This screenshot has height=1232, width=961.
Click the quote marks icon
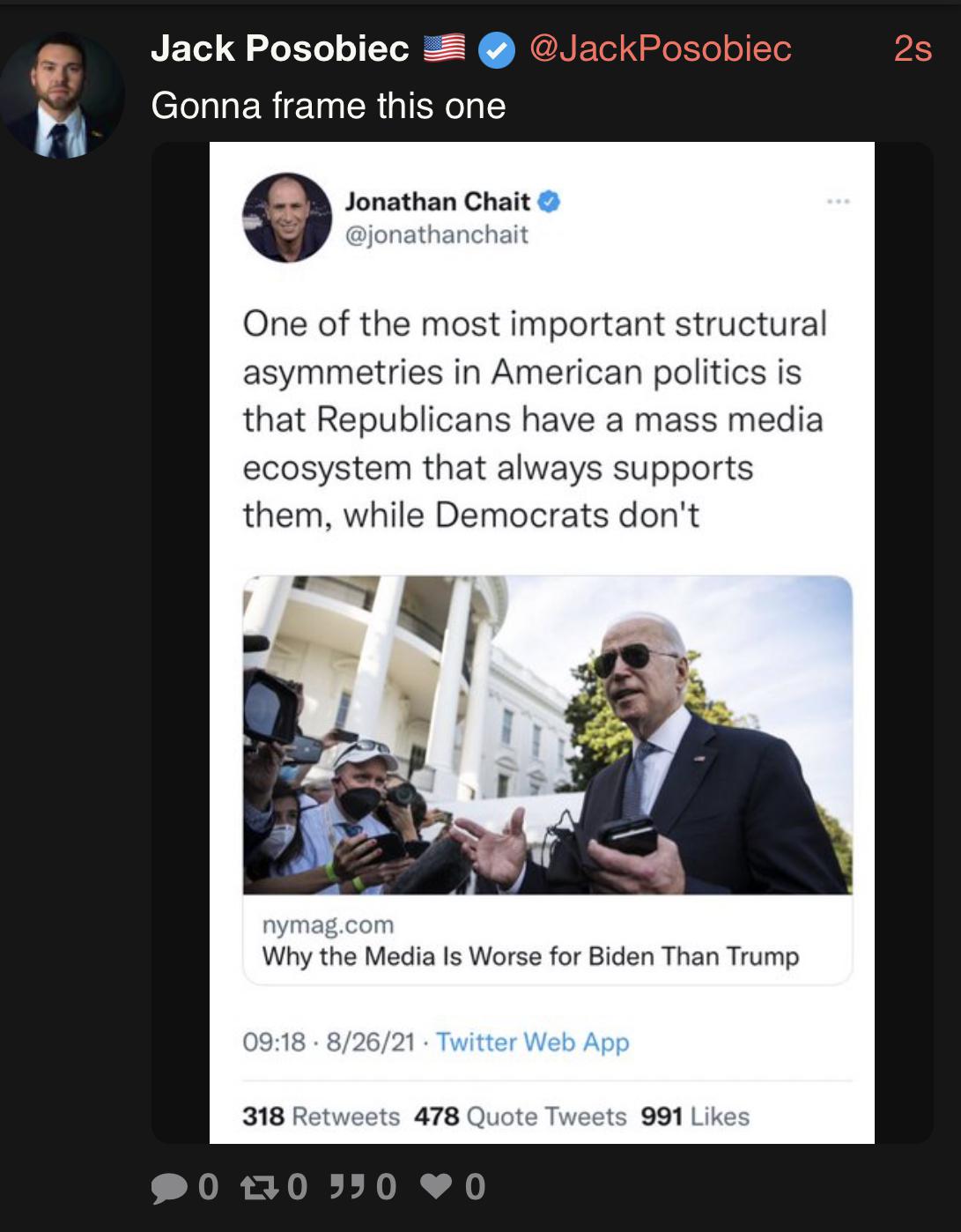(347, 1187)
